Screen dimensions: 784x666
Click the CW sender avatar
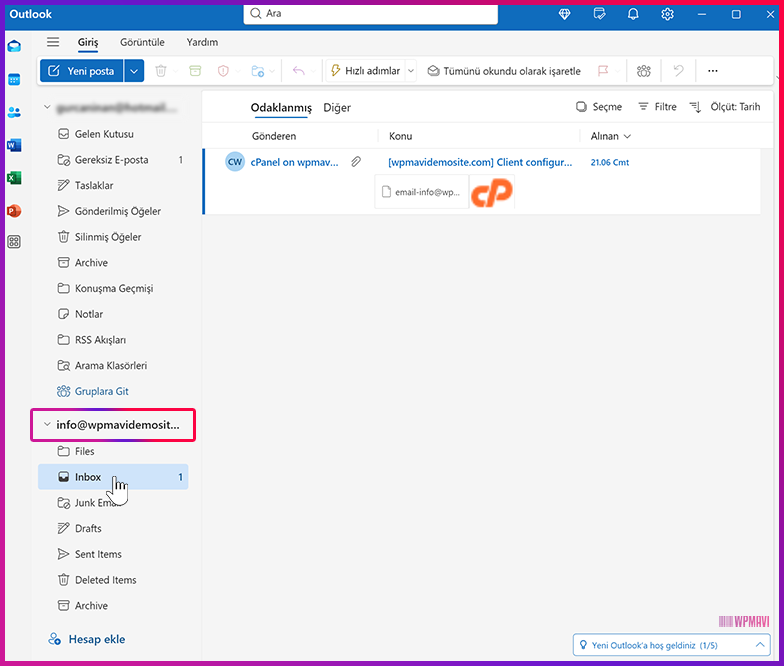[x=234, y=162]
